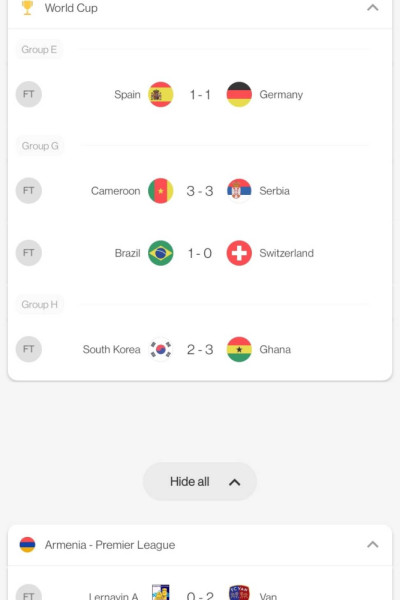The width and height of the screenshot is (400, 600).
Task: Click the Ghana flag icon
Action: pos(239,349)
